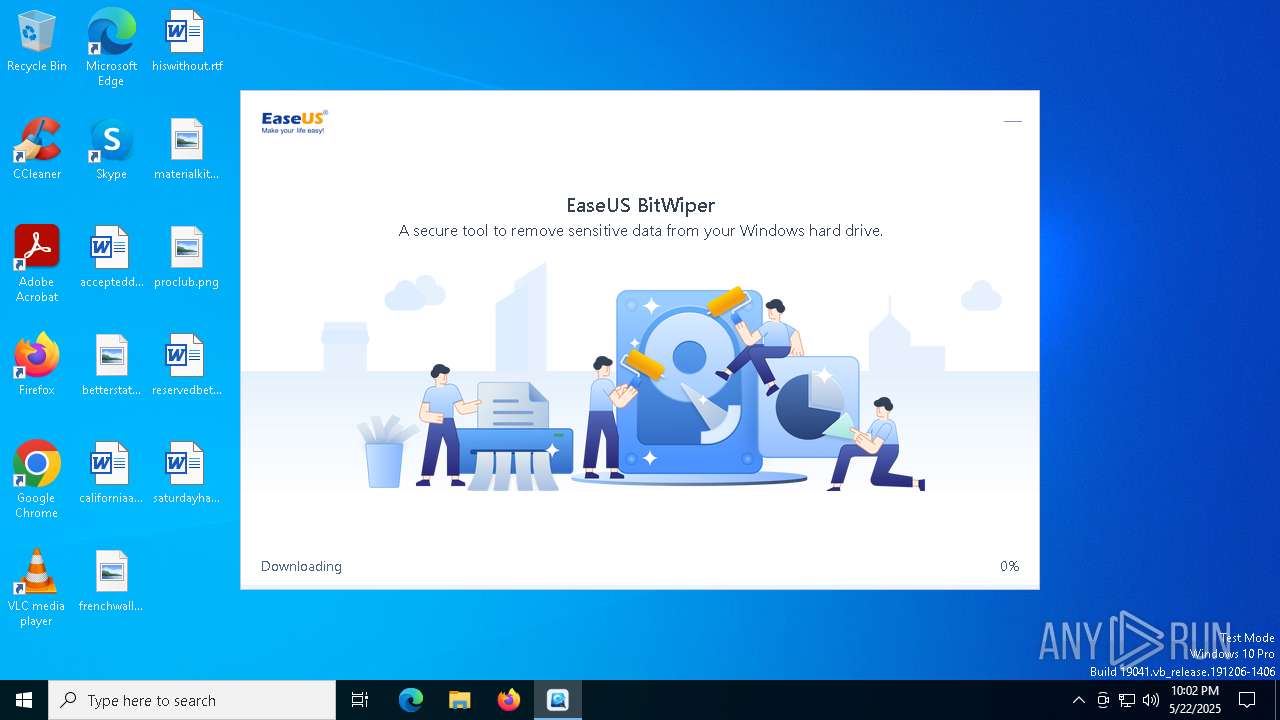Click the taskbar search box

[192, 700]
